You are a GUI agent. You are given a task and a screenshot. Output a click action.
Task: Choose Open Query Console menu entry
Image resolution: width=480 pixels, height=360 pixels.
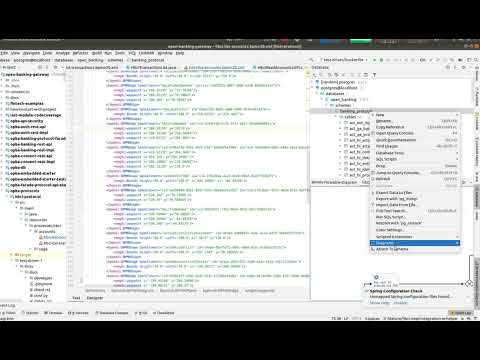[x=415, y=133]
